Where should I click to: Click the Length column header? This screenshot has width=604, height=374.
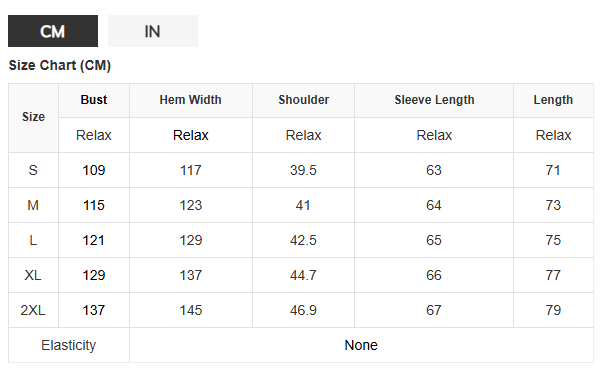coord(553,100)
